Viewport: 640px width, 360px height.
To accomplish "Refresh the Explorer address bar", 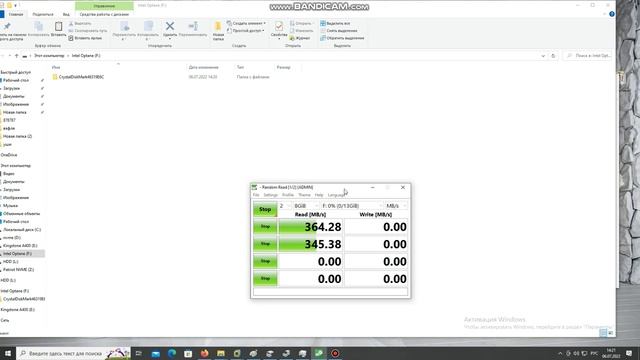I will click(x=553, y=56).
